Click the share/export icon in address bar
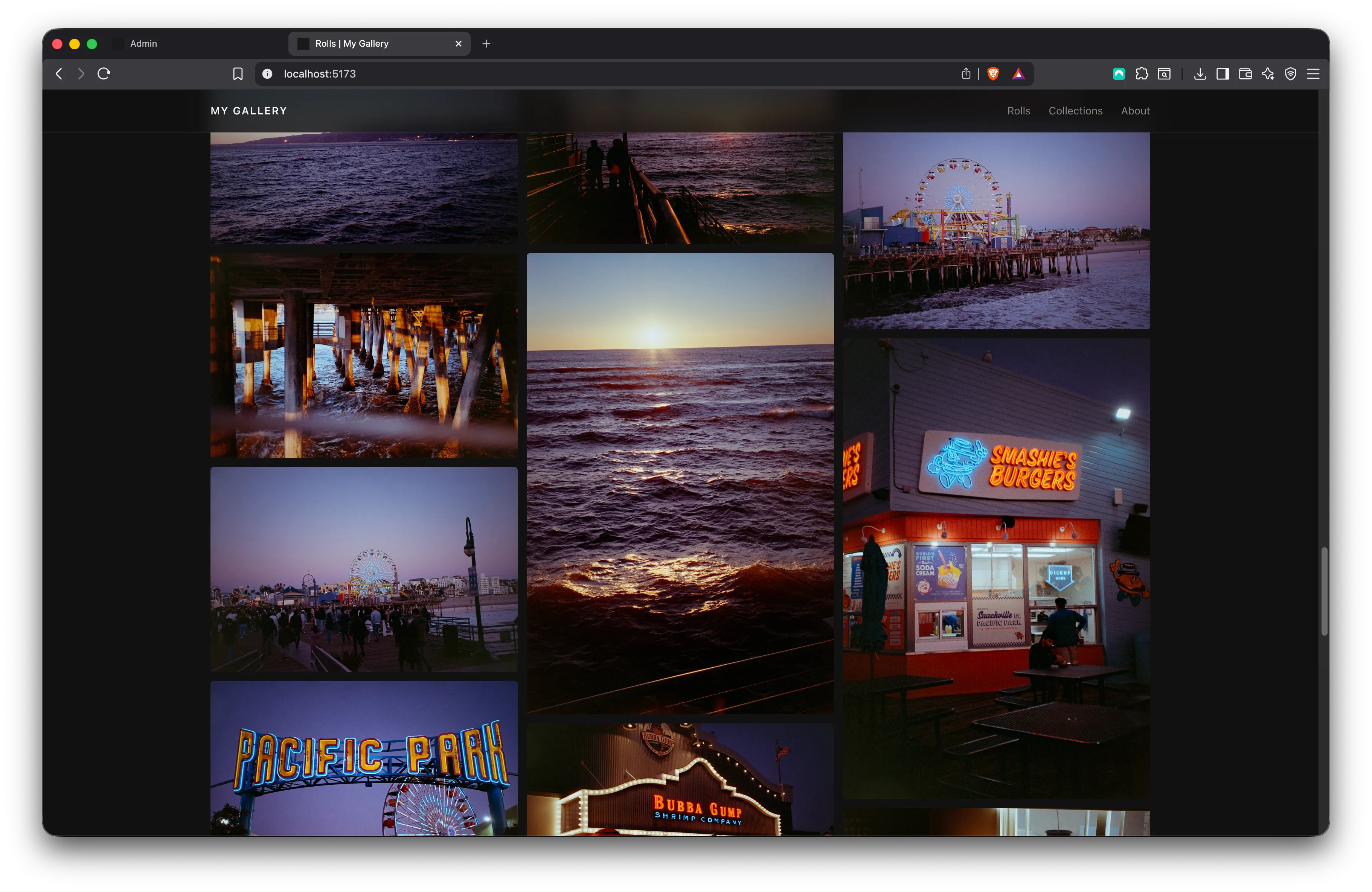The image size is (1372, 892). (966, 73)
